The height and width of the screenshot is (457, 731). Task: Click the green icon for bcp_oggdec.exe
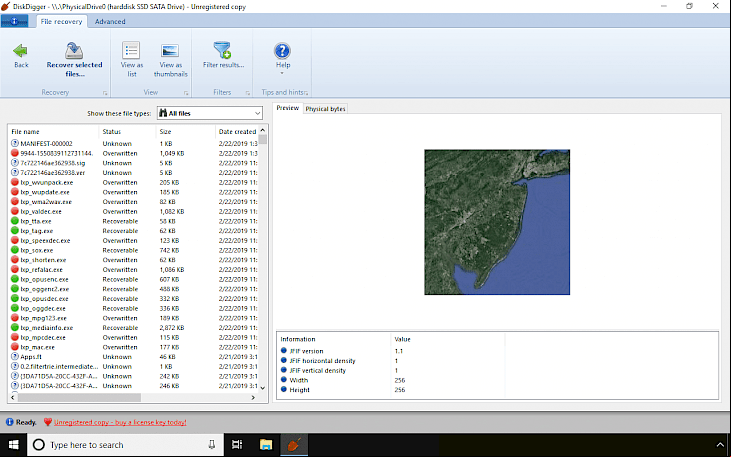coord(14,308)
